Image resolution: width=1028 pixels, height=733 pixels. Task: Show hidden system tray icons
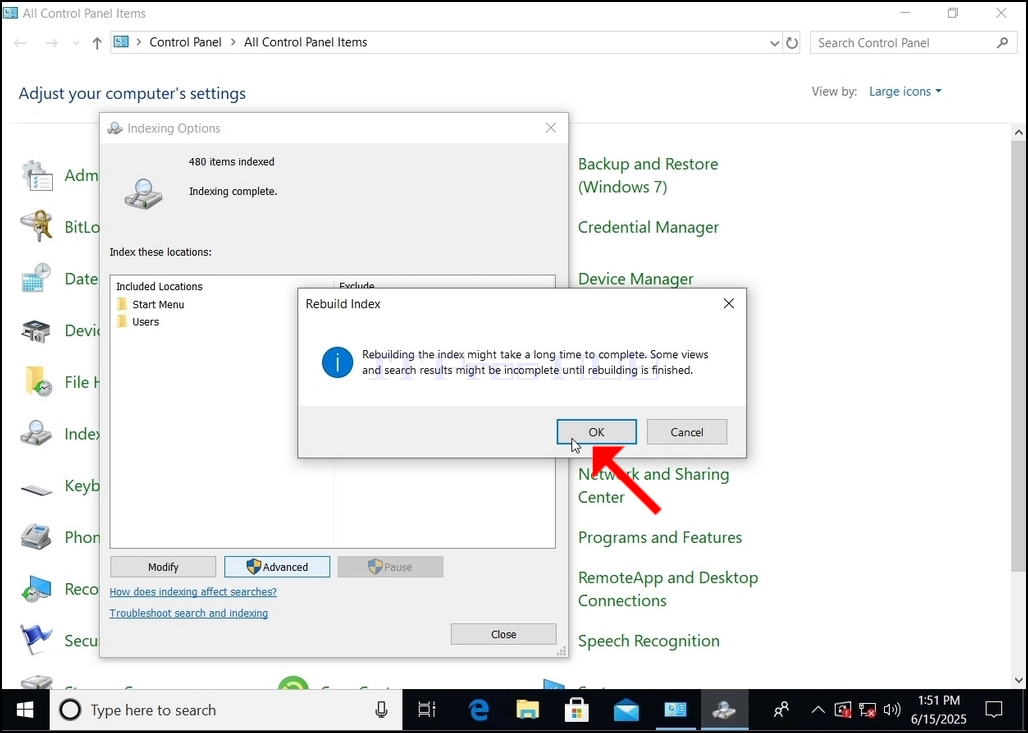818,710
